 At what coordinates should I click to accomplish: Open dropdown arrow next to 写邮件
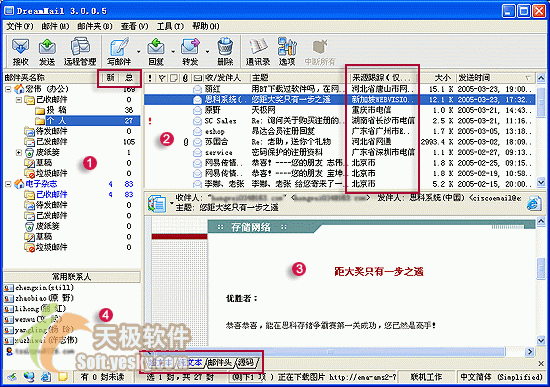pos(139,52)
